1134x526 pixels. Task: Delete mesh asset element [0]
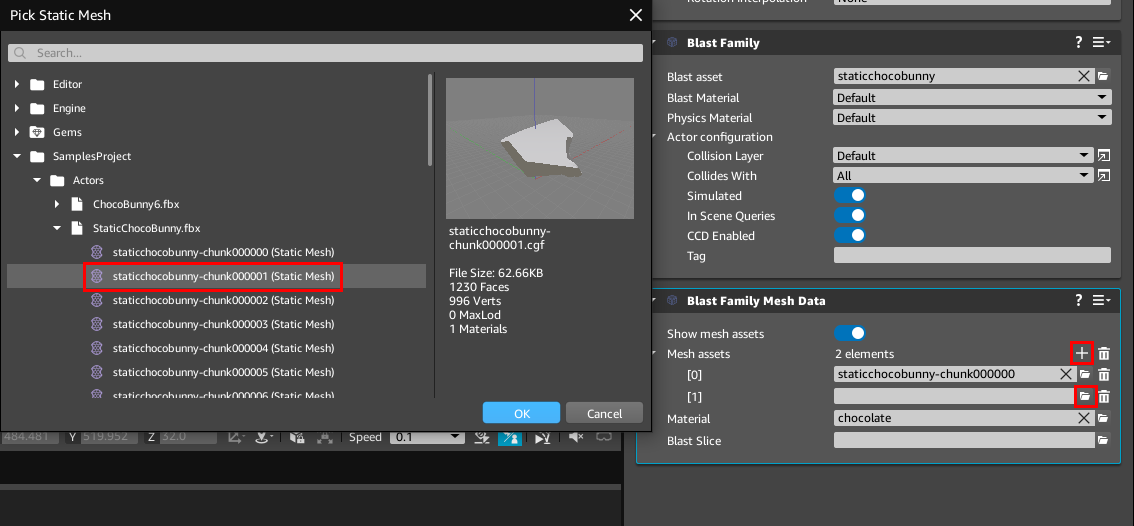click(1104, 375)
